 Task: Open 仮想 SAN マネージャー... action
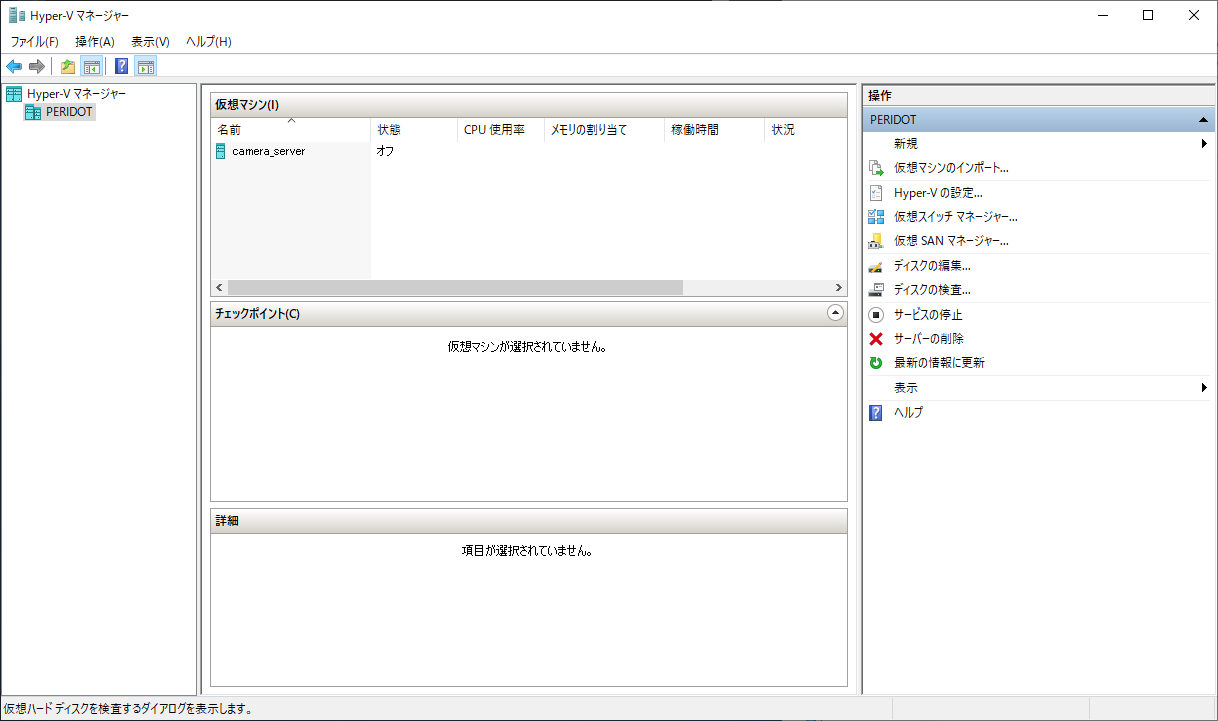[x=951, y=241]
